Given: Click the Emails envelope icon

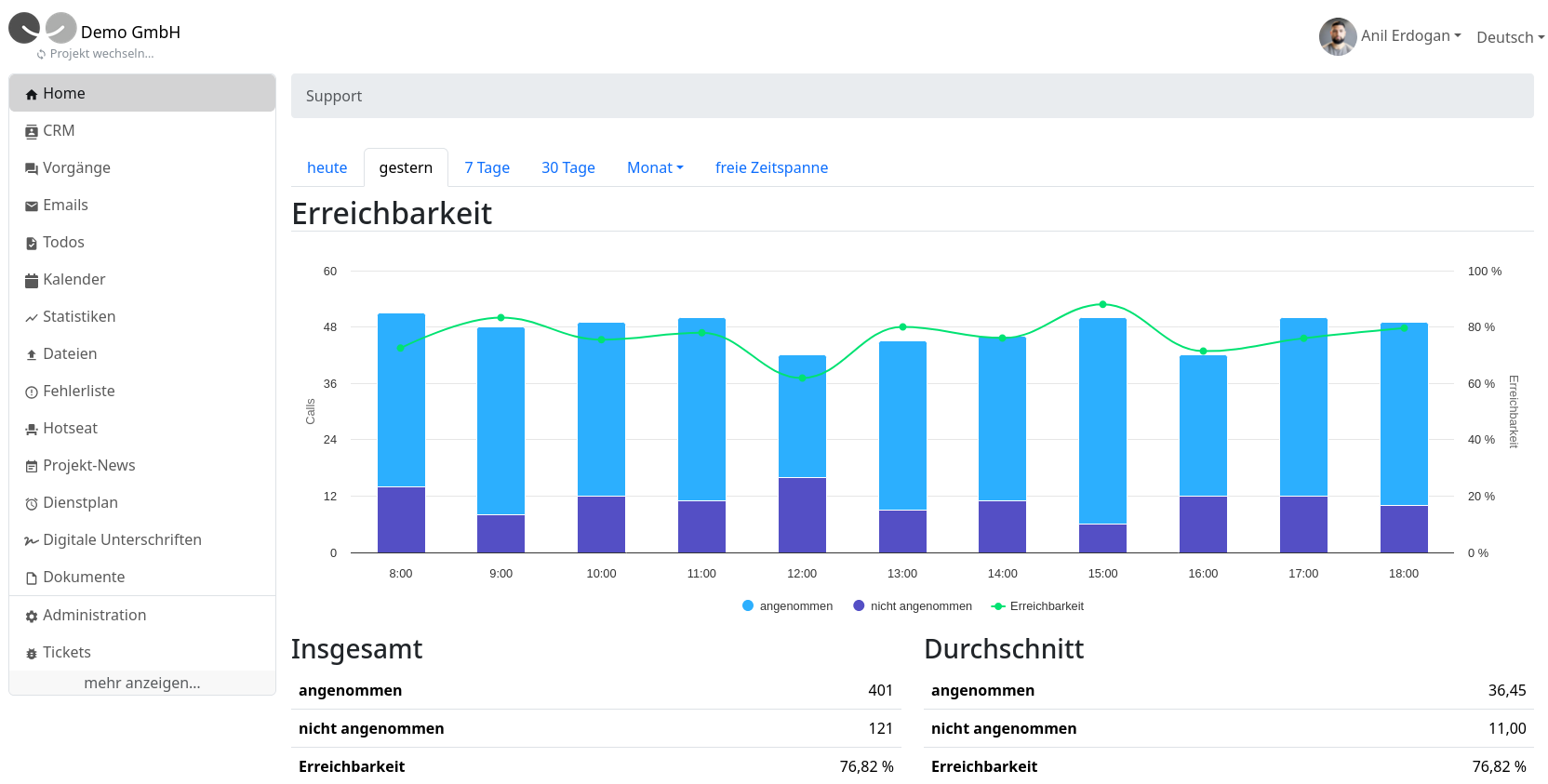Looking at the screenshot, I should pyautogui.click(x=32, y=206).
